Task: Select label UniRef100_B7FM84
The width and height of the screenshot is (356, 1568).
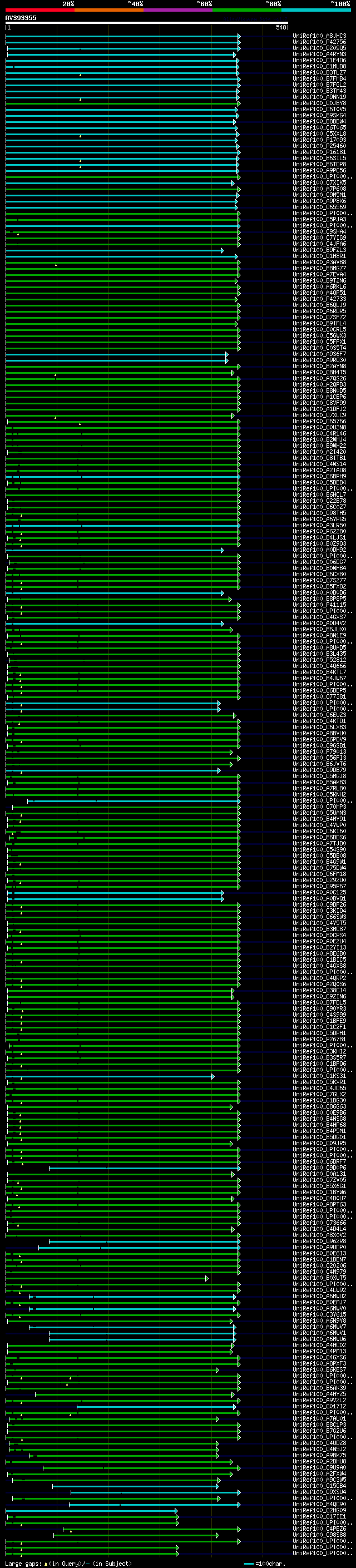Action: click(319, 78)
